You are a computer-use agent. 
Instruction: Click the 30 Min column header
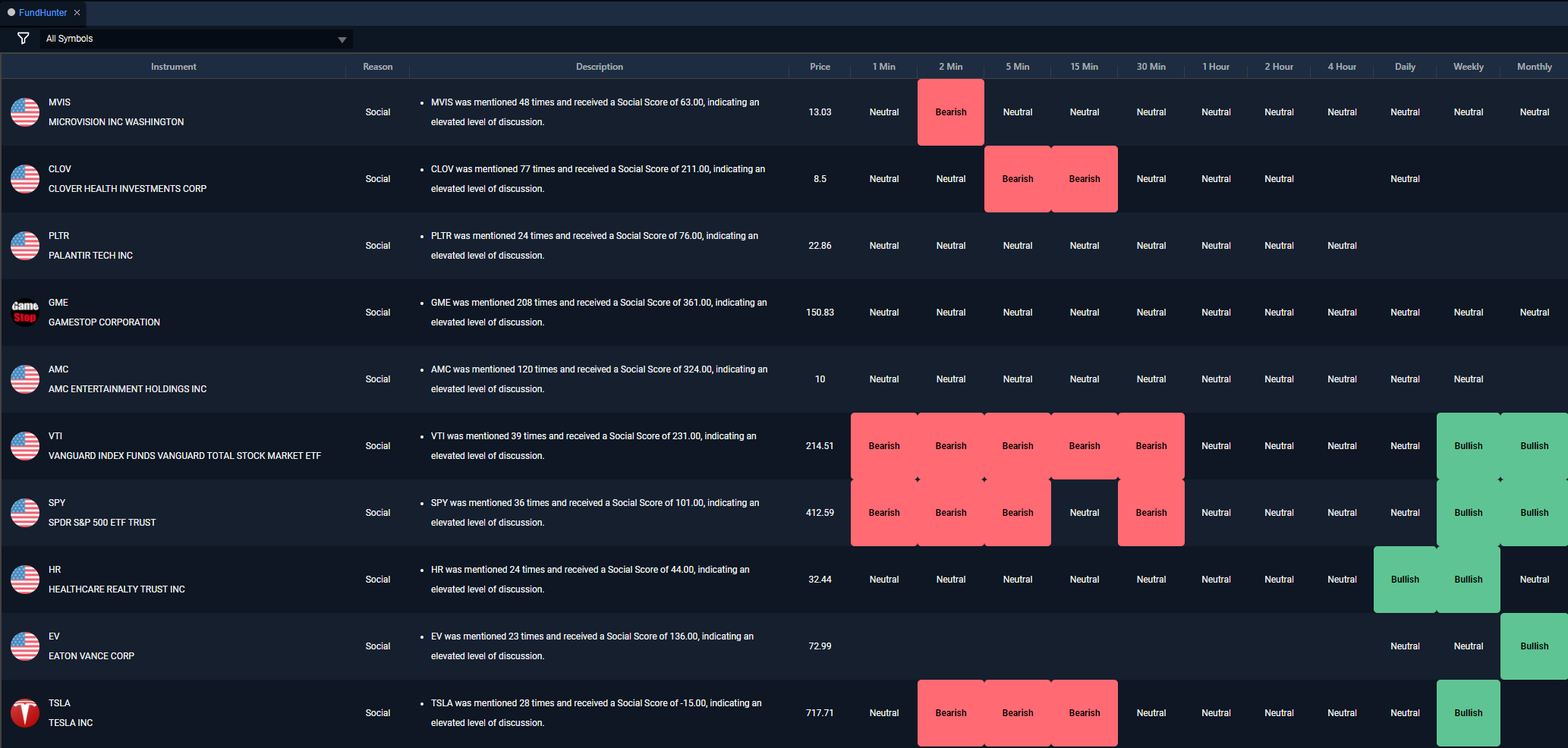tap(1151, 67)
